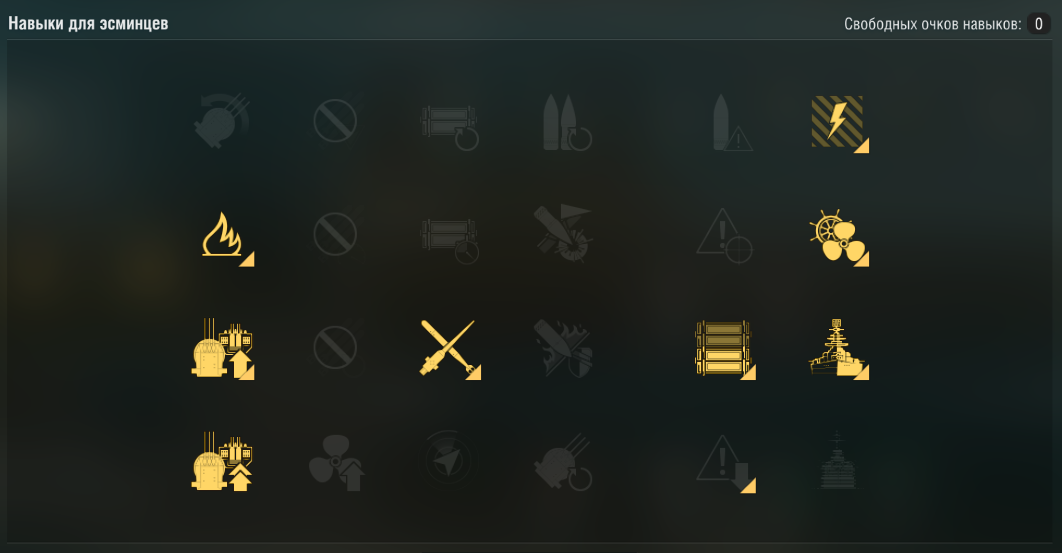Select gun turret skill with single up arrow
Image resolution: width=1062 pixels, height=553 pixels.
pyautogui.click(x=223, y=348)
